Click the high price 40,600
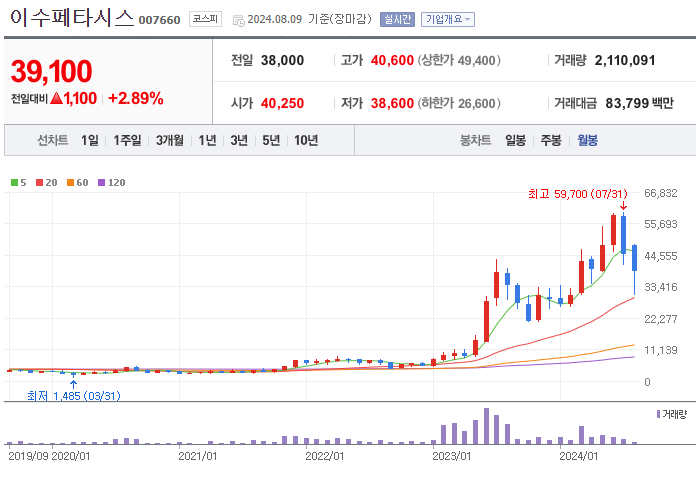 (392, 60)
